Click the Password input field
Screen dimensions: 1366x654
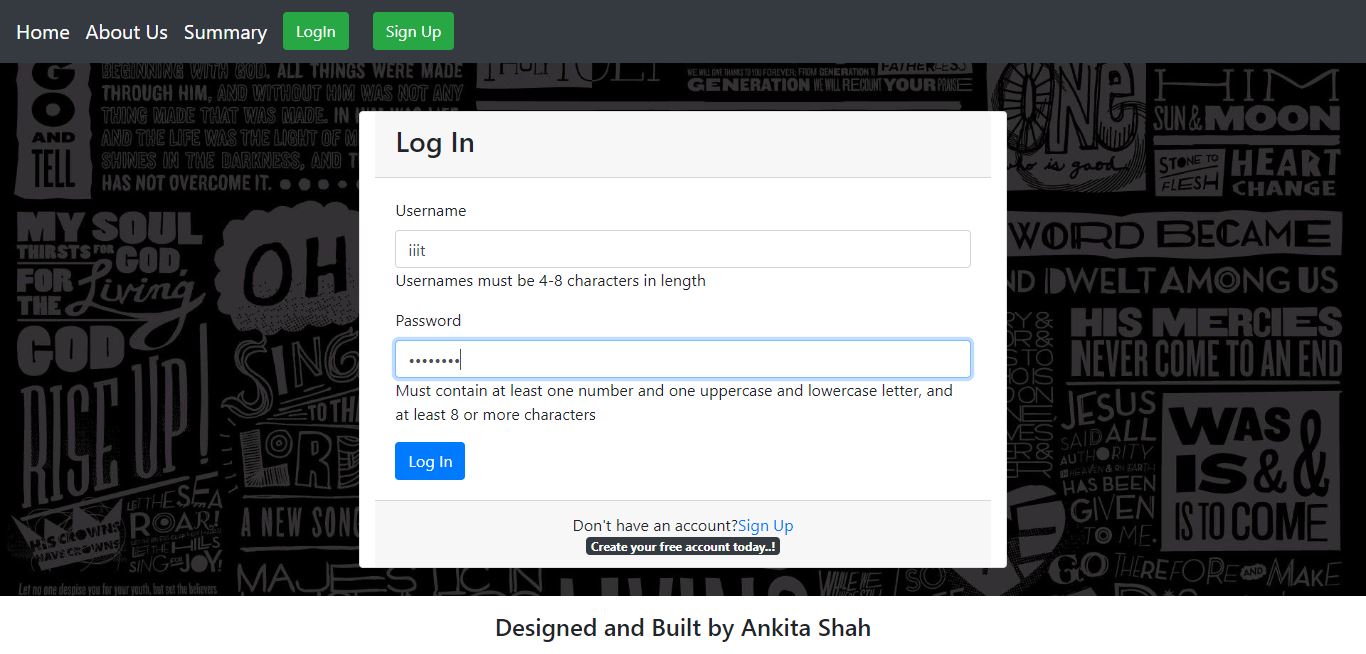683,358
